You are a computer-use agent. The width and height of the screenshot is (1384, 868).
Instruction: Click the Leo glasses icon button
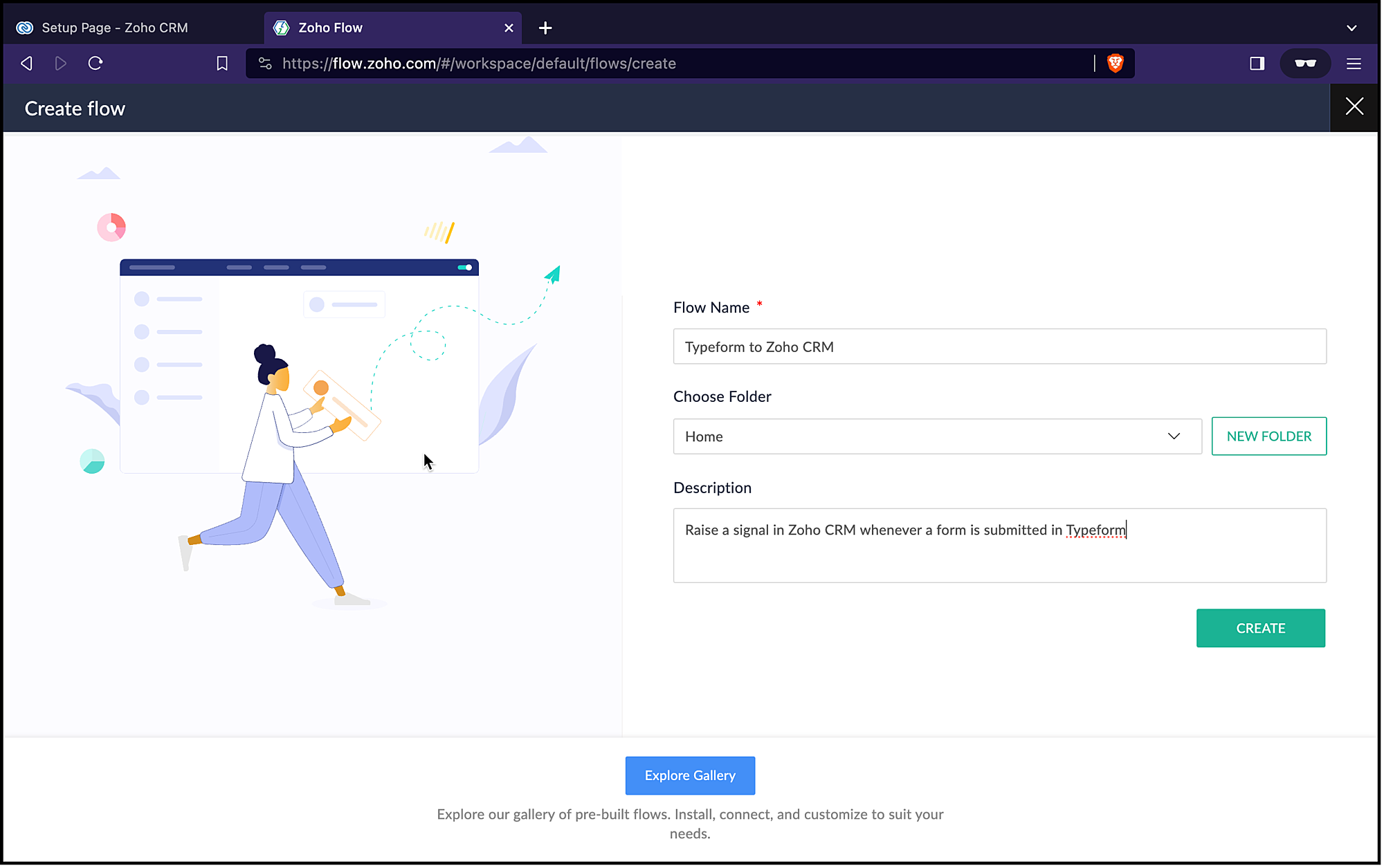(1305, 64)
